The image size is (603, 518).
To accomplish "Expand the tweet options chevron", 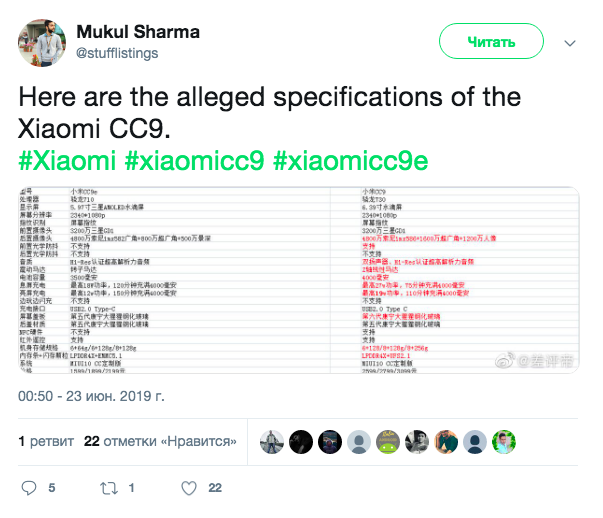I will (x=570, y=43).
